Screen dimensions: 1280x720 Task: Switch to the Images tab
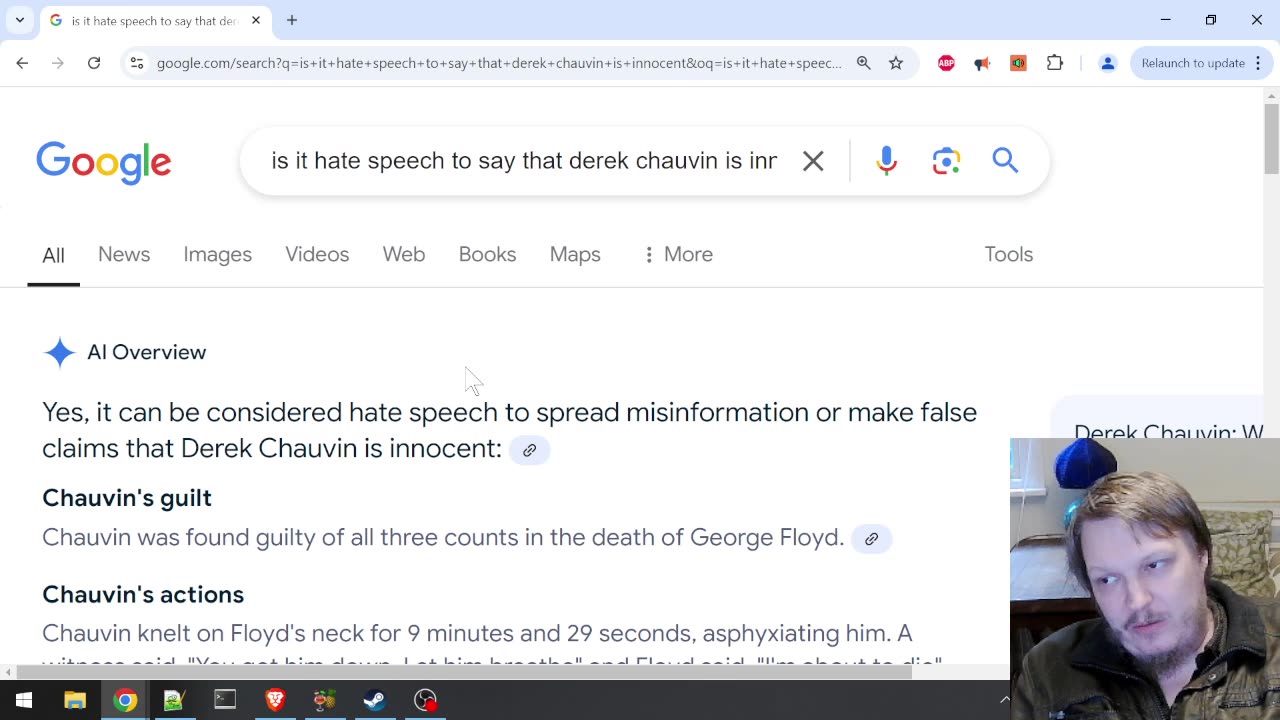click(x=217, y=254)
